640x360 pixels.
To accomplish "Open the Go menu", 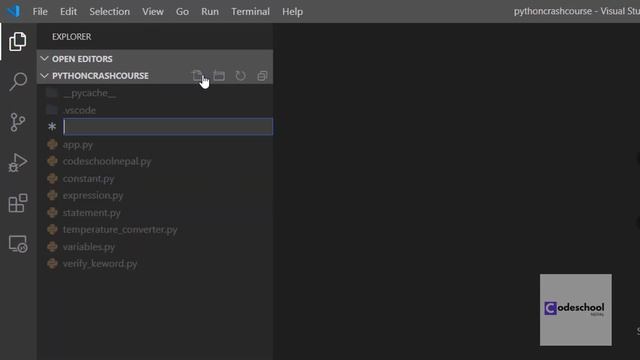I will pyautogui.click(x=182, y=11).
